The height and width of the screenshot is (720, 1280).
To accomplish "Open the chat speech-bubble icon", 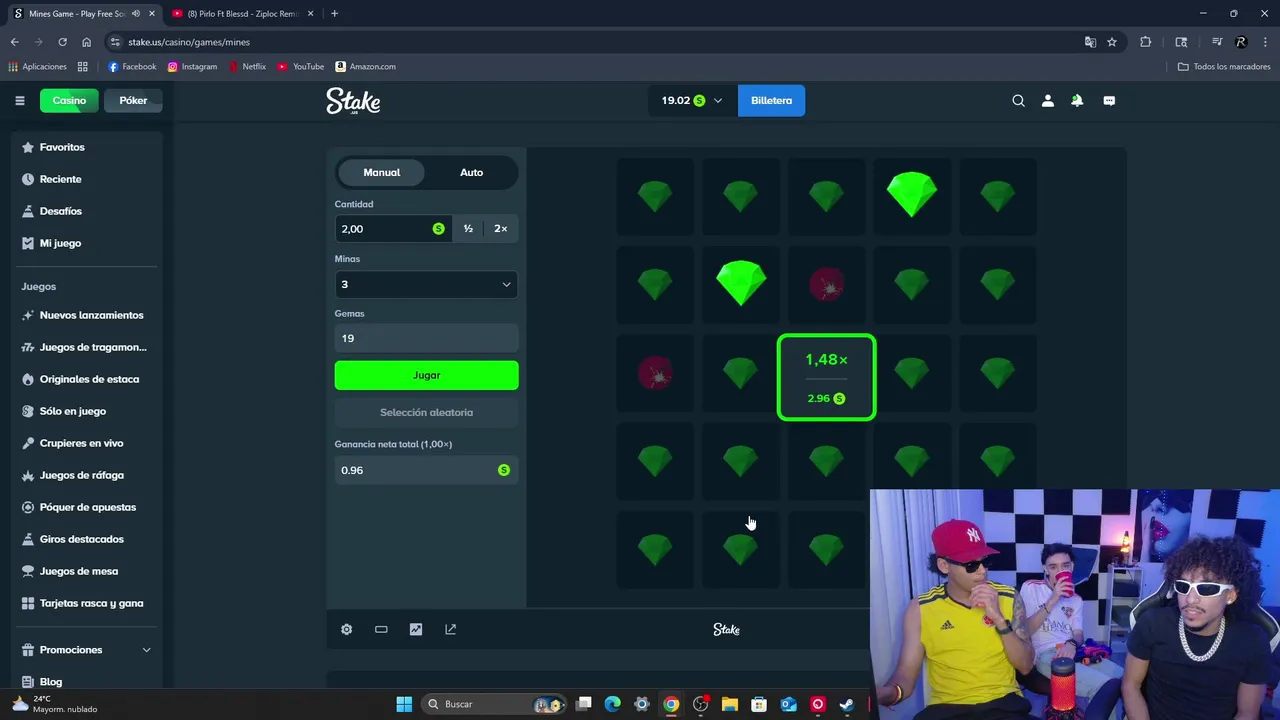I will pos(1109,100).
